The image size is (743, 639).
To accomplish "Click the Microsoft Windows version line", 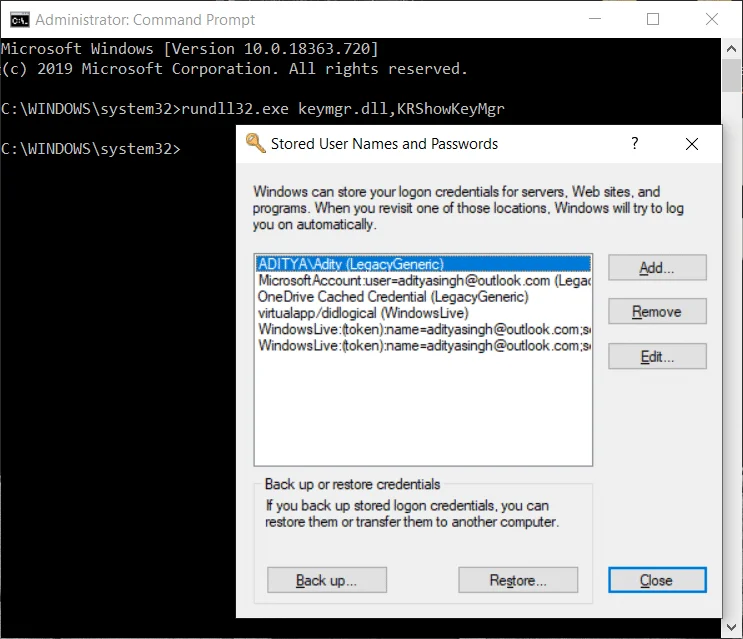I will tap(190, 48).
